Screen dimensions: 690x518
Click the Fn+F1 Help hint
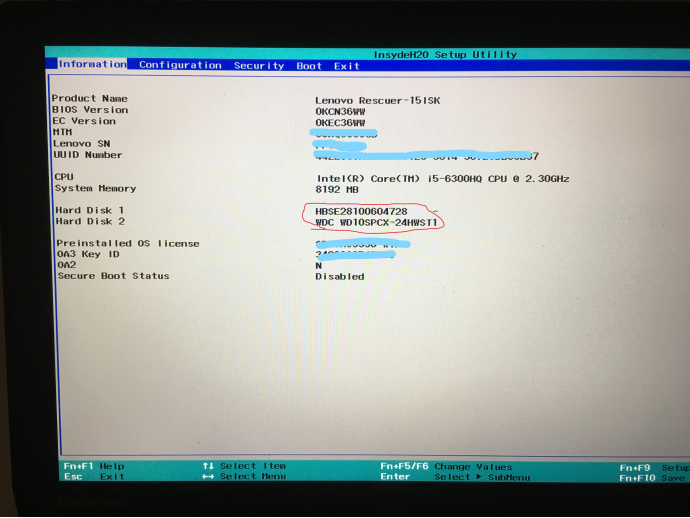click(x=94, y=466)
